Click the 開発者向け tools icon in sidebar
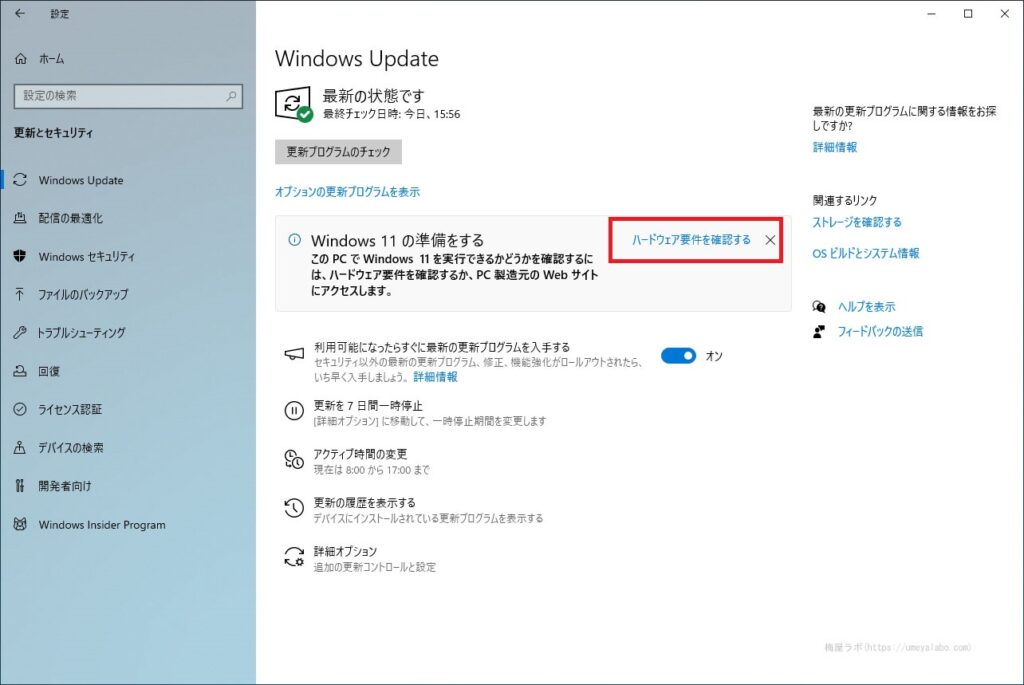 [20, 486]
